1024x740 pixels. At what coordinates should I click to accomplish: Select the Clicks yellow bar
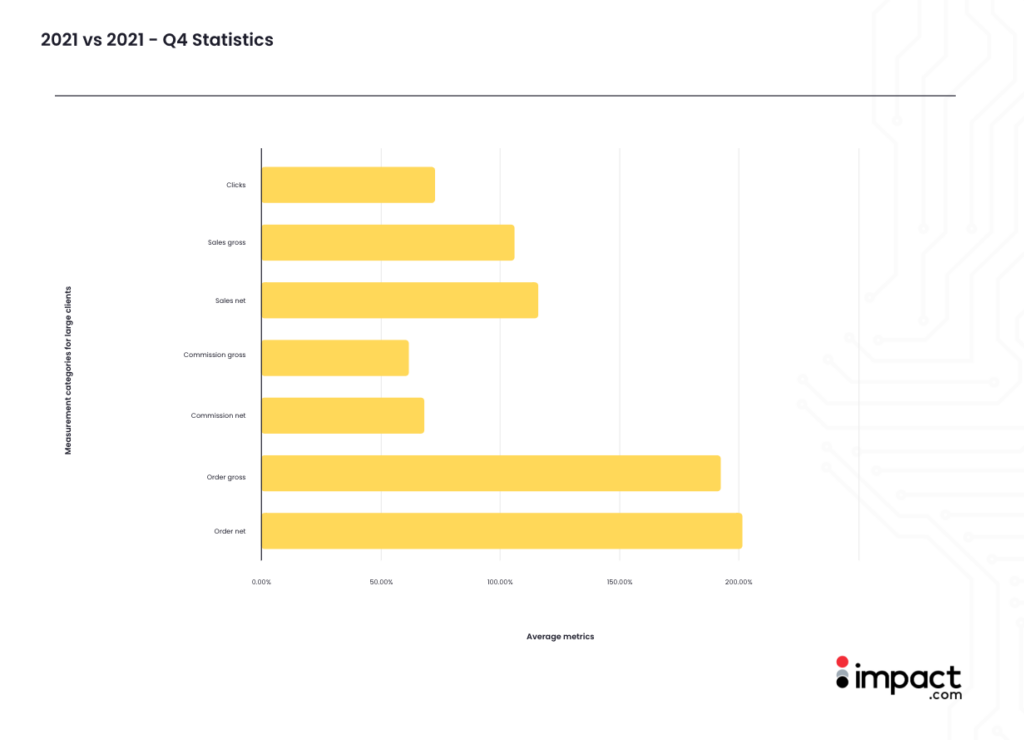(348, 185)
